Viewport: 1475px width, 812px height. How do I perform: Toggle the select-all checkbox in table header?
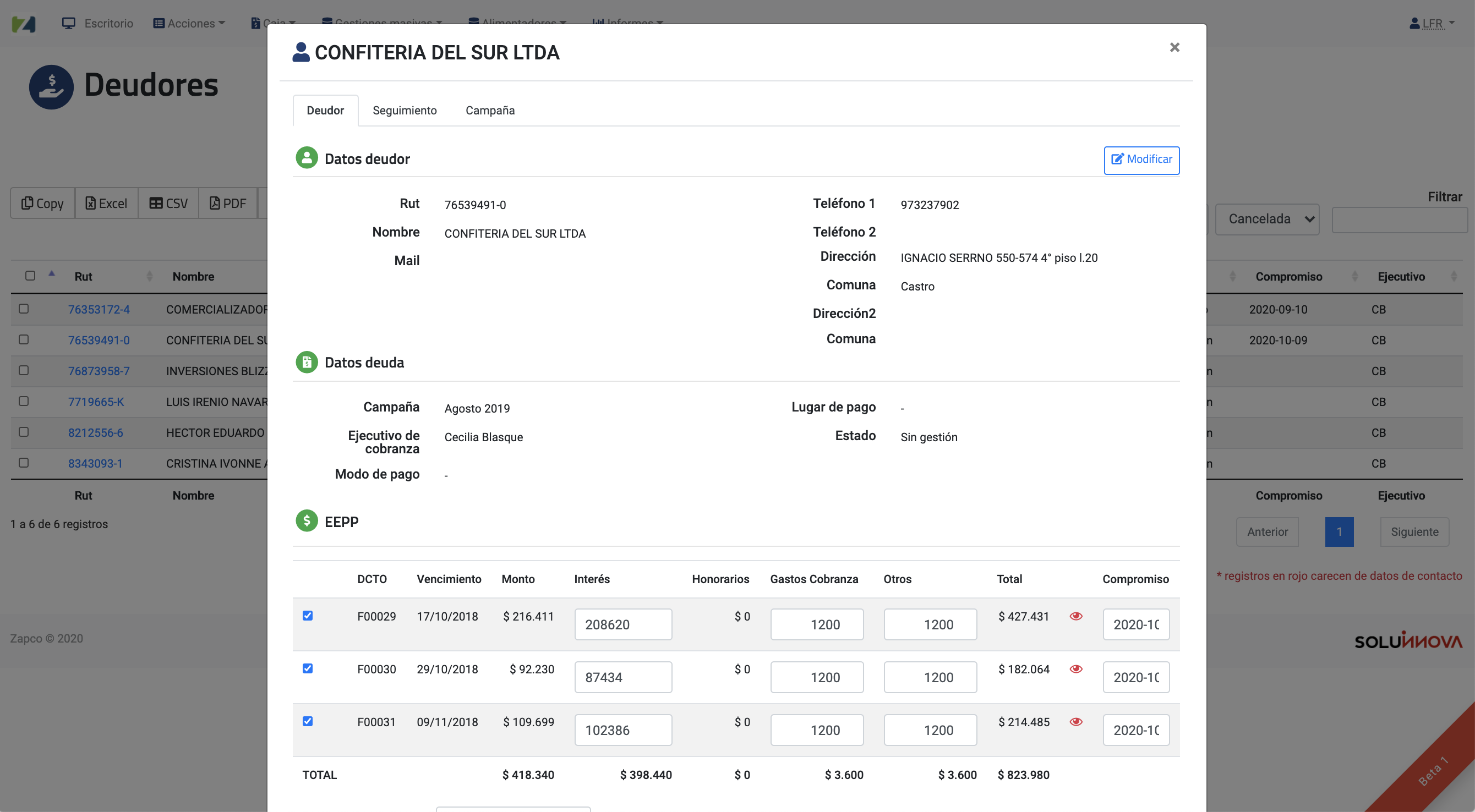tap(30, 276)
